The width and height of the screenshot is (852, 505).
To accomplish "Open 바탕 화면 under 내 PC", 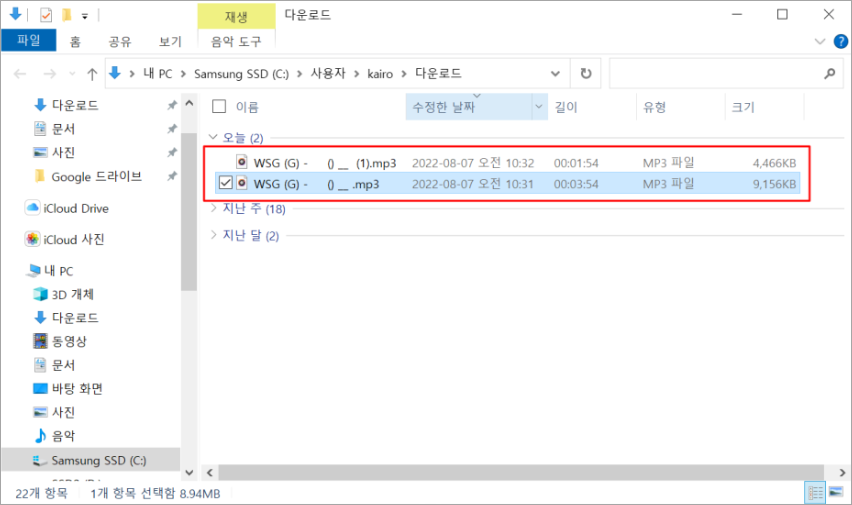I will click(77, 389).
